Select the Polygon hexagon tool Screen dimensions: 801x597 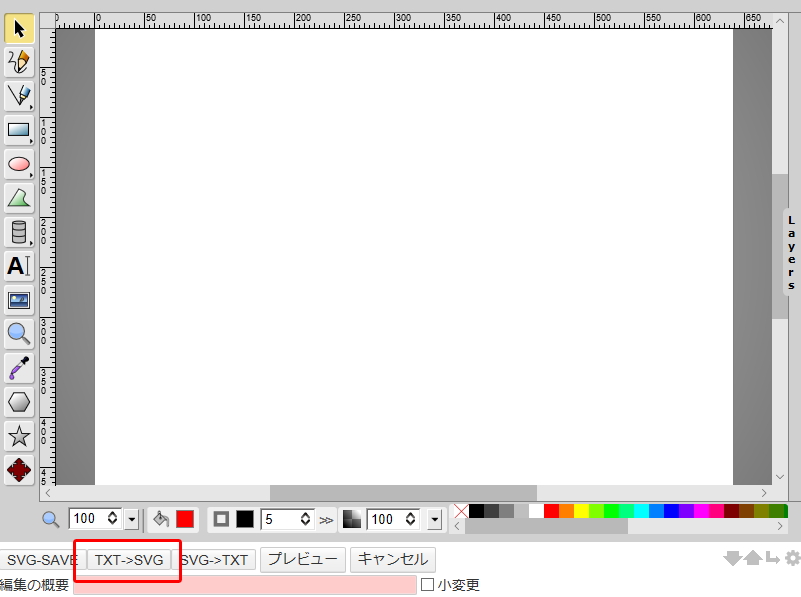19,402
